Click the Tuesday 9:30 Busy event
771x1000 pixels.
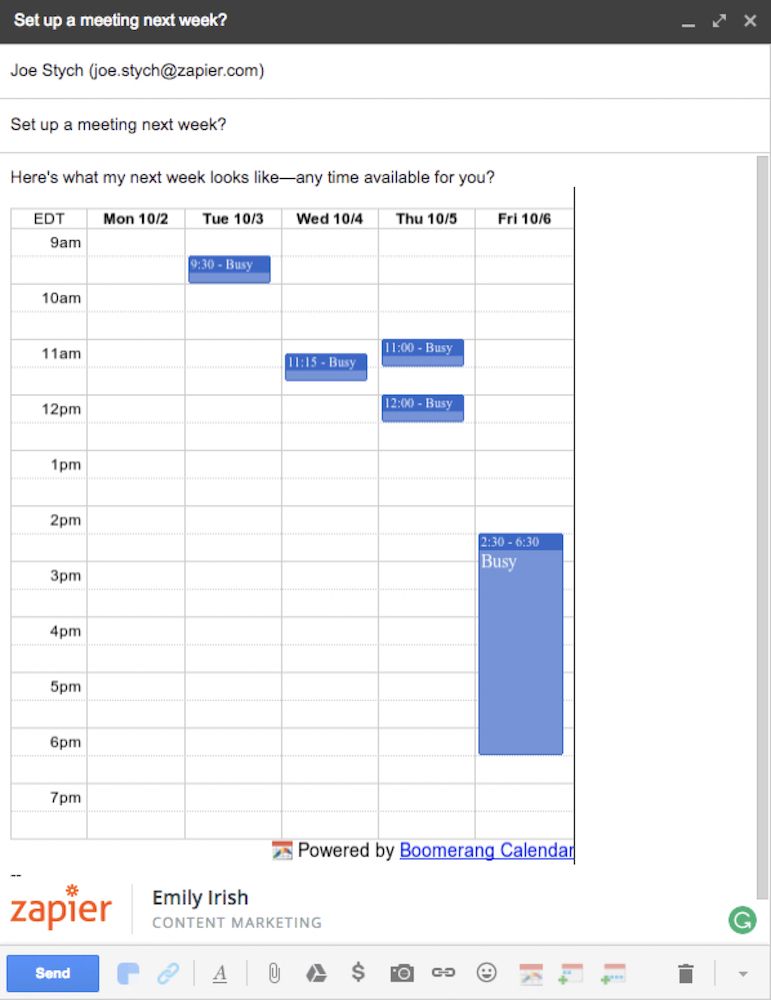tap(229, 269)
